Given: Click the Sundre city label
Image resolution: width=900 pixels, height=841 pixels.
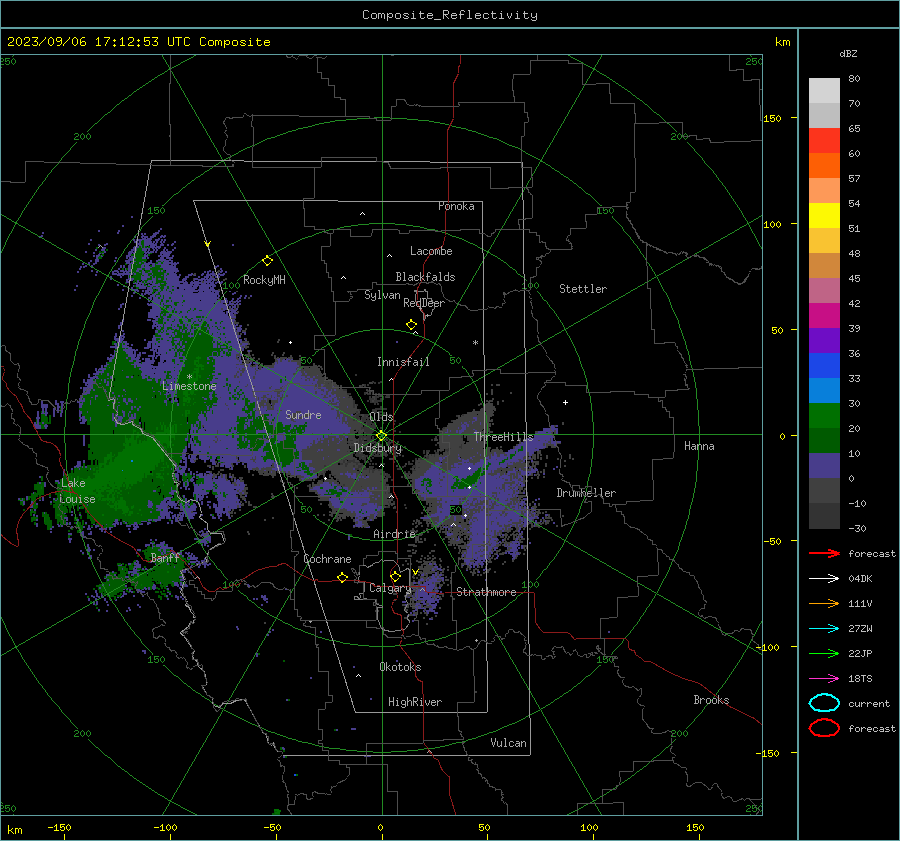Looking at the screenshot, I should (x=303, y=414).
